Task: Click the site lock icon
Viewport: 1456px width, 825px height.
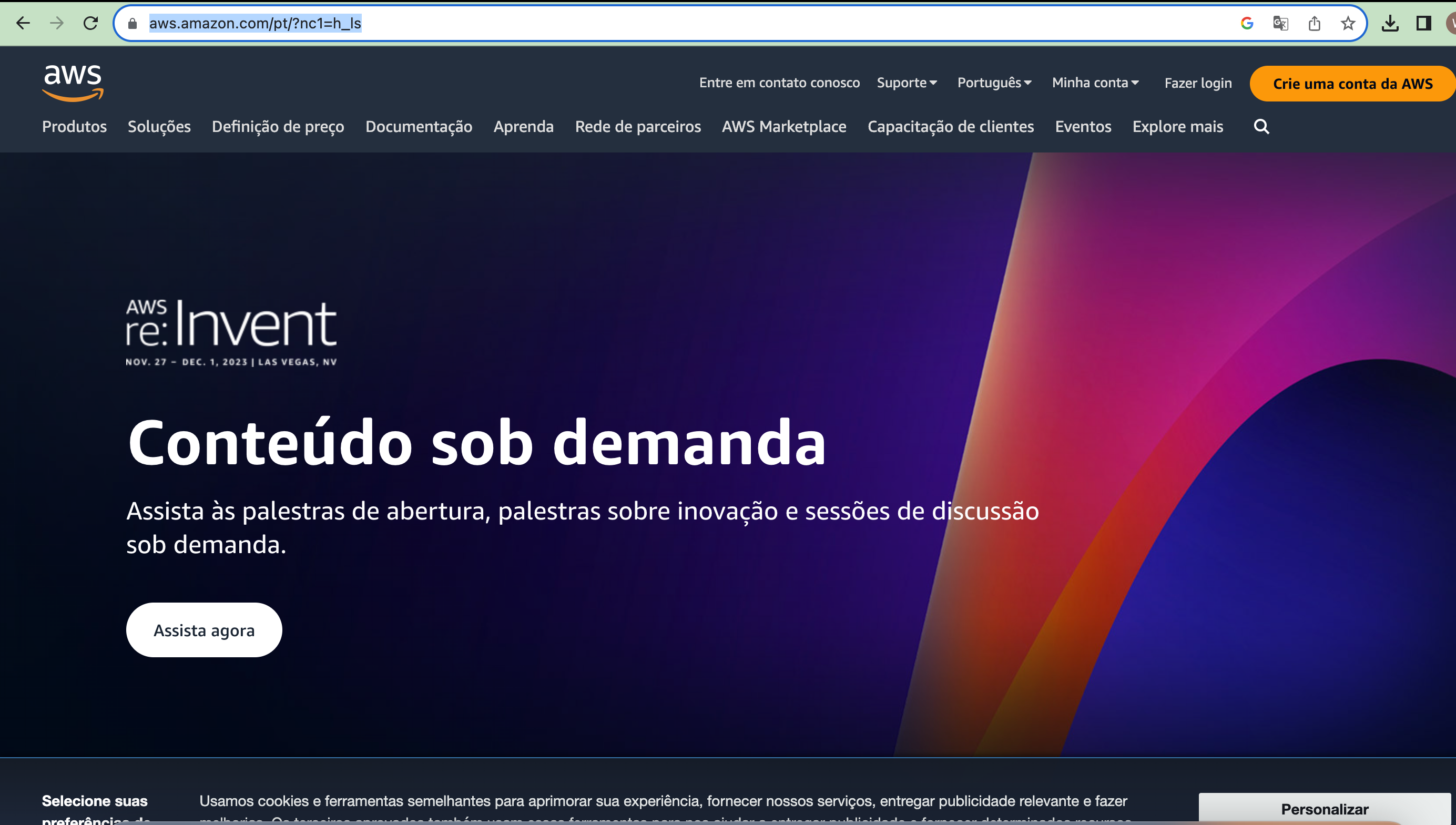Action: (133, 23)
